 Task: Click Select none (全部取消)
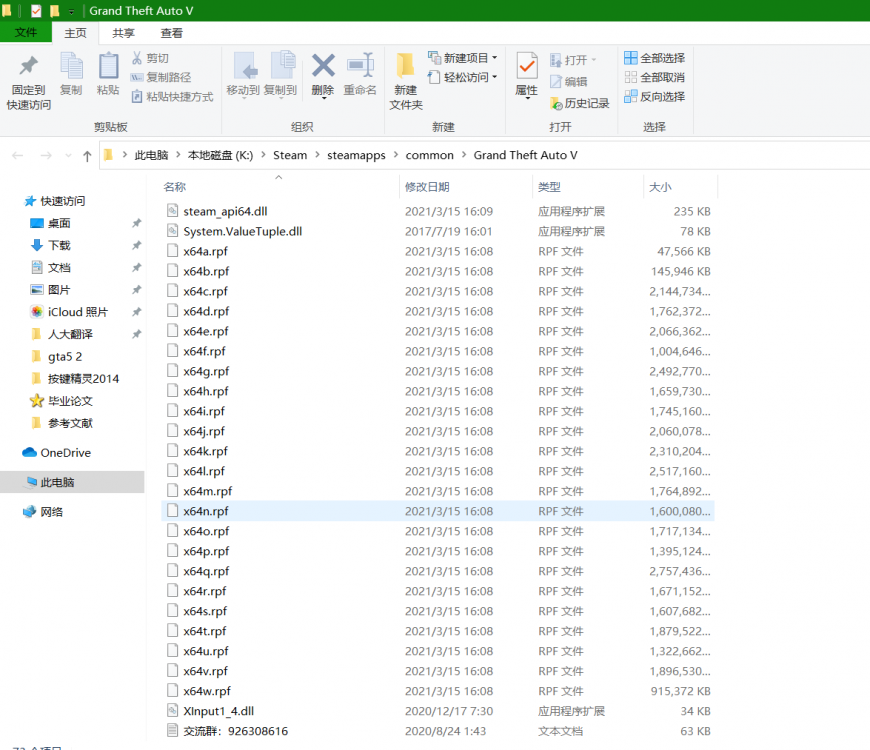[x=655, y=77]
